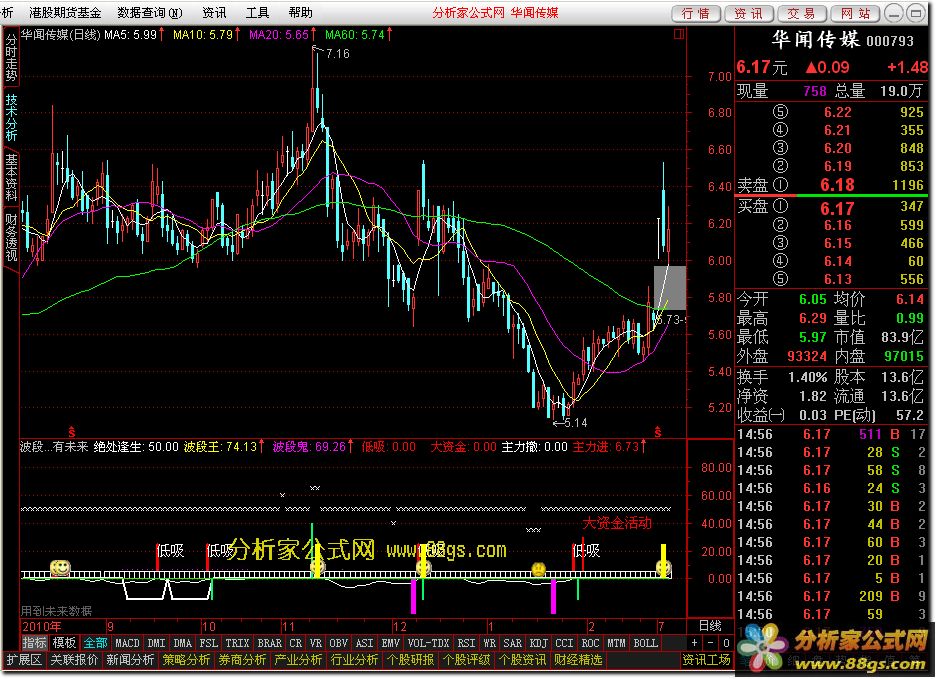Select the 模板 tab
Viewport: 937px width, 679px height.
[x=64, y=644]
